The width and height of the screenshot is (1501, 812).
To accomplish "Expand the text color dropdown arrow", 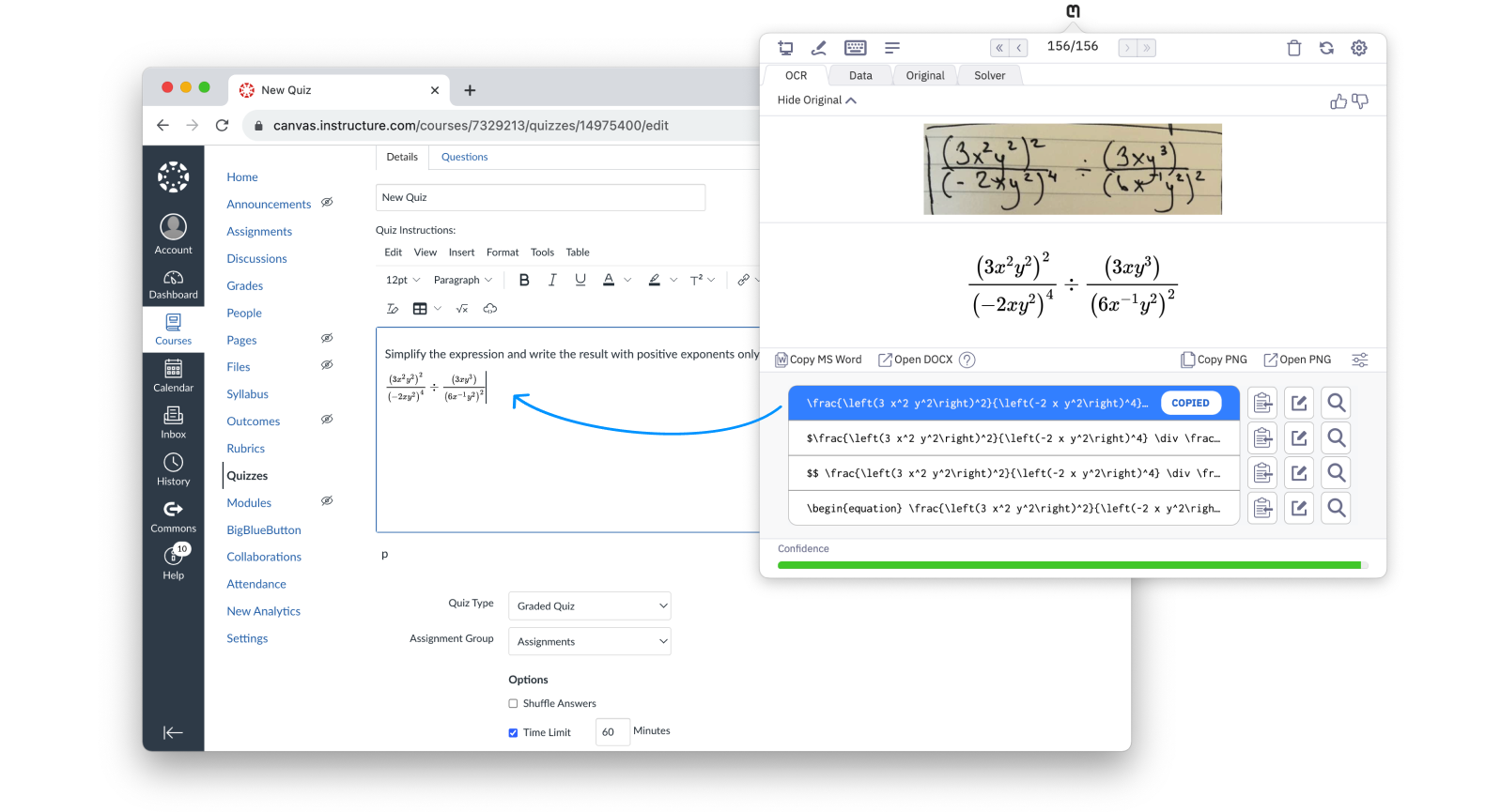I will [x=627, y=280].
